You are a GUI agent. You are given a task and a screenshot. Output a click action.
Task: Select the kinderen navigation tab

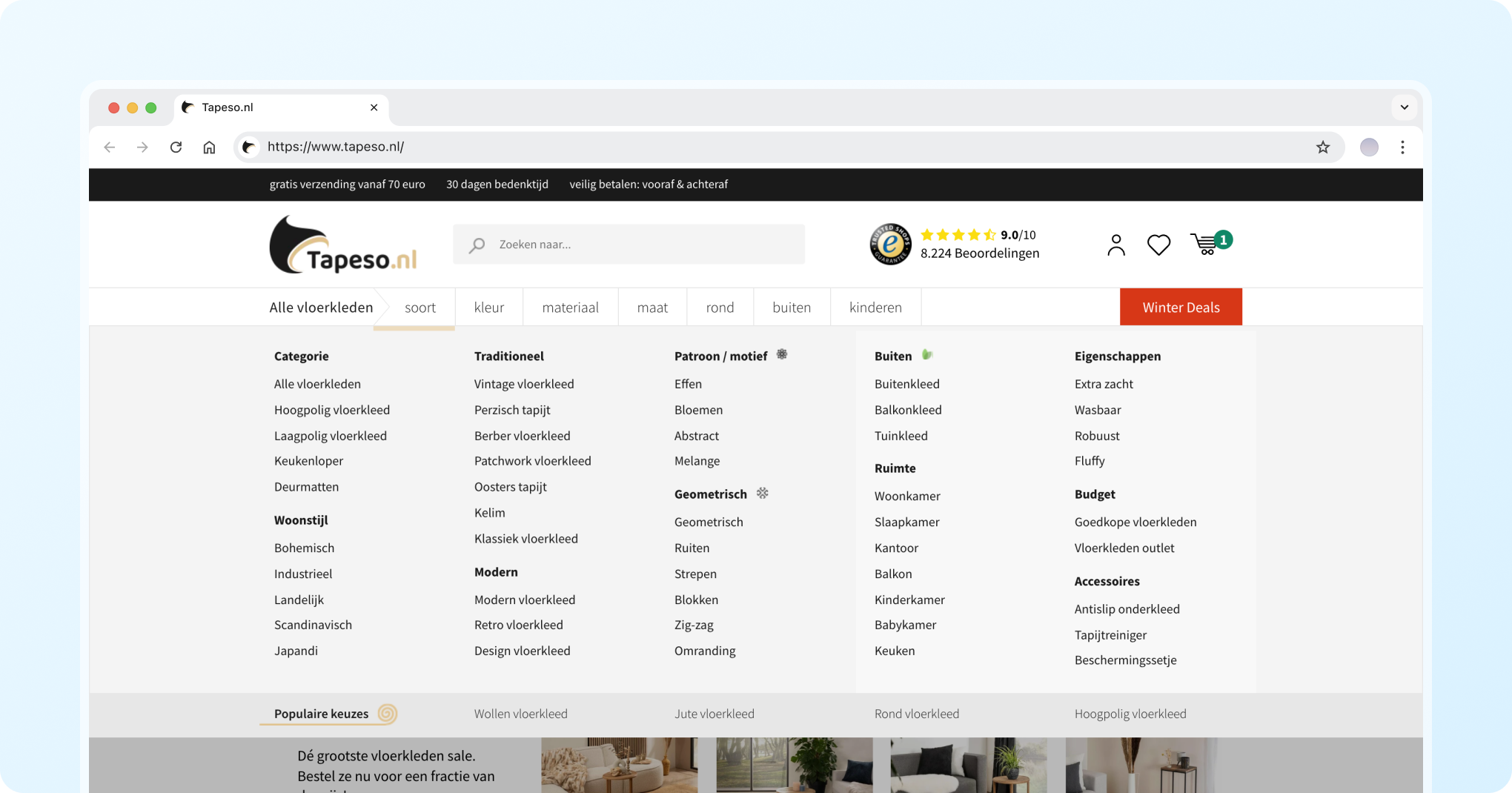point(875,308)
